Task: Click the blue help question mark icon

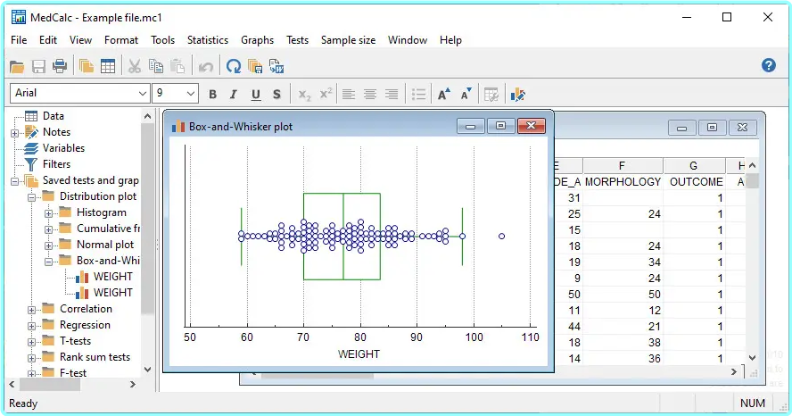Action: (768, 66)
